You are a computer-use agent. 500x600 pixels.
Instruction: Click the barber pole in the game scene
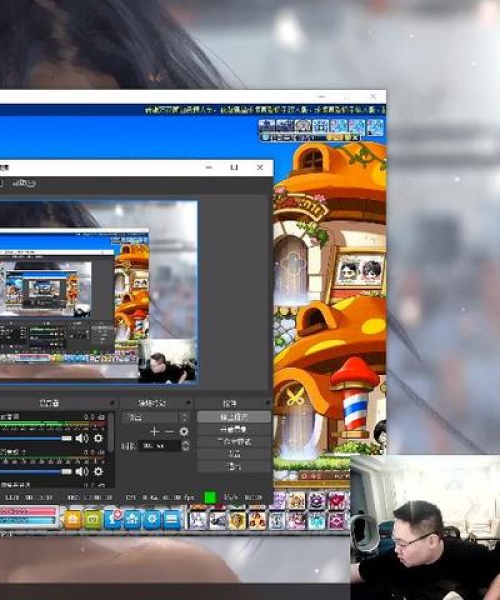tap(355, 399)
